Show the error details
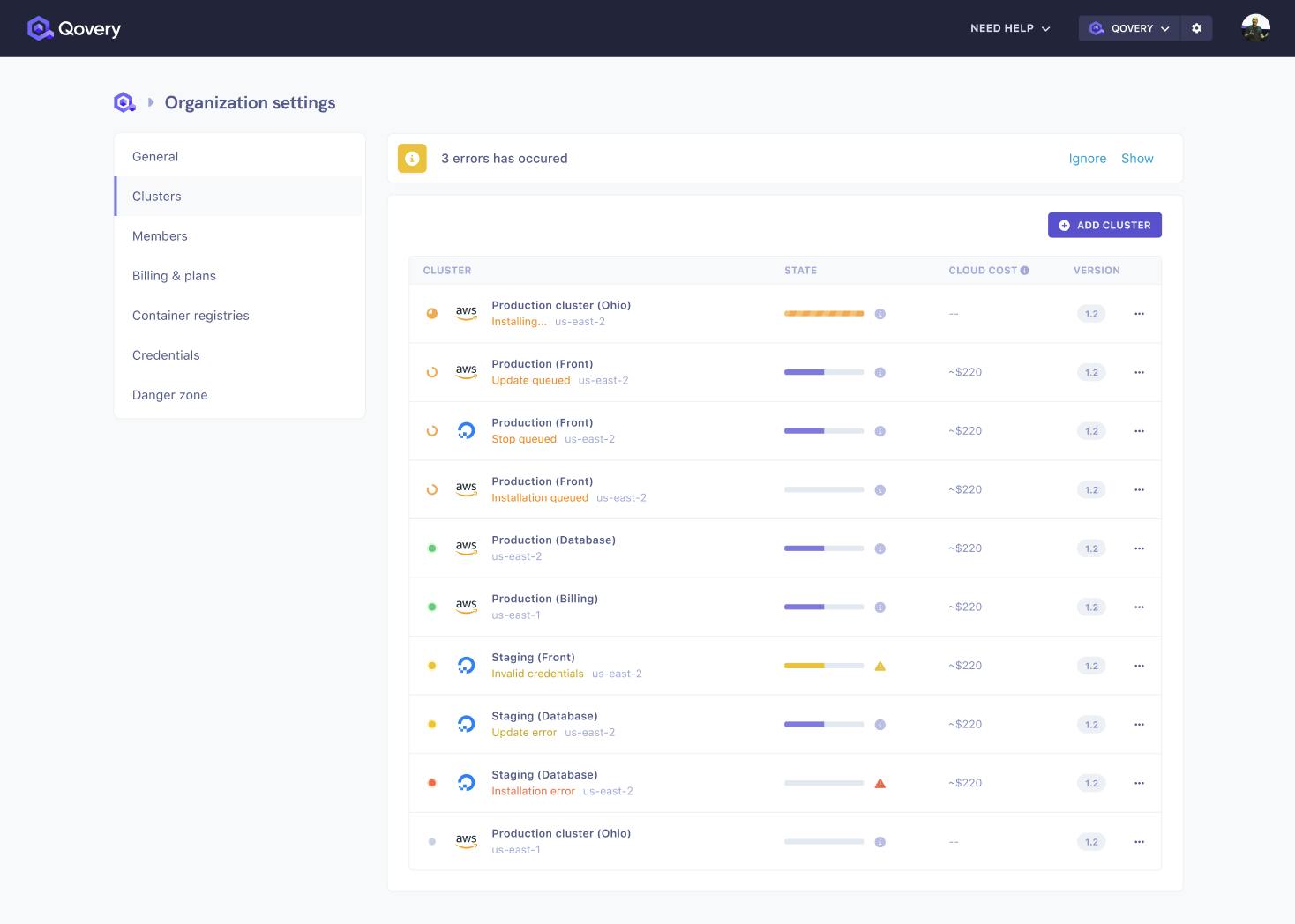 tap(1137, 159)
